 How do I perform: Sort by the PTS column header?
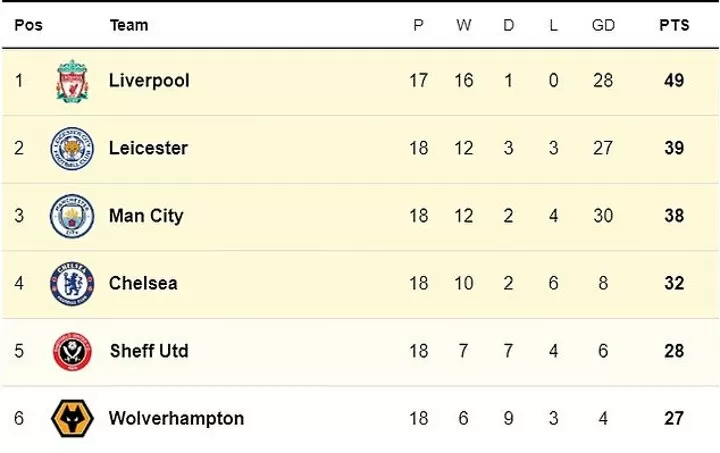click(x=674, y=25)
